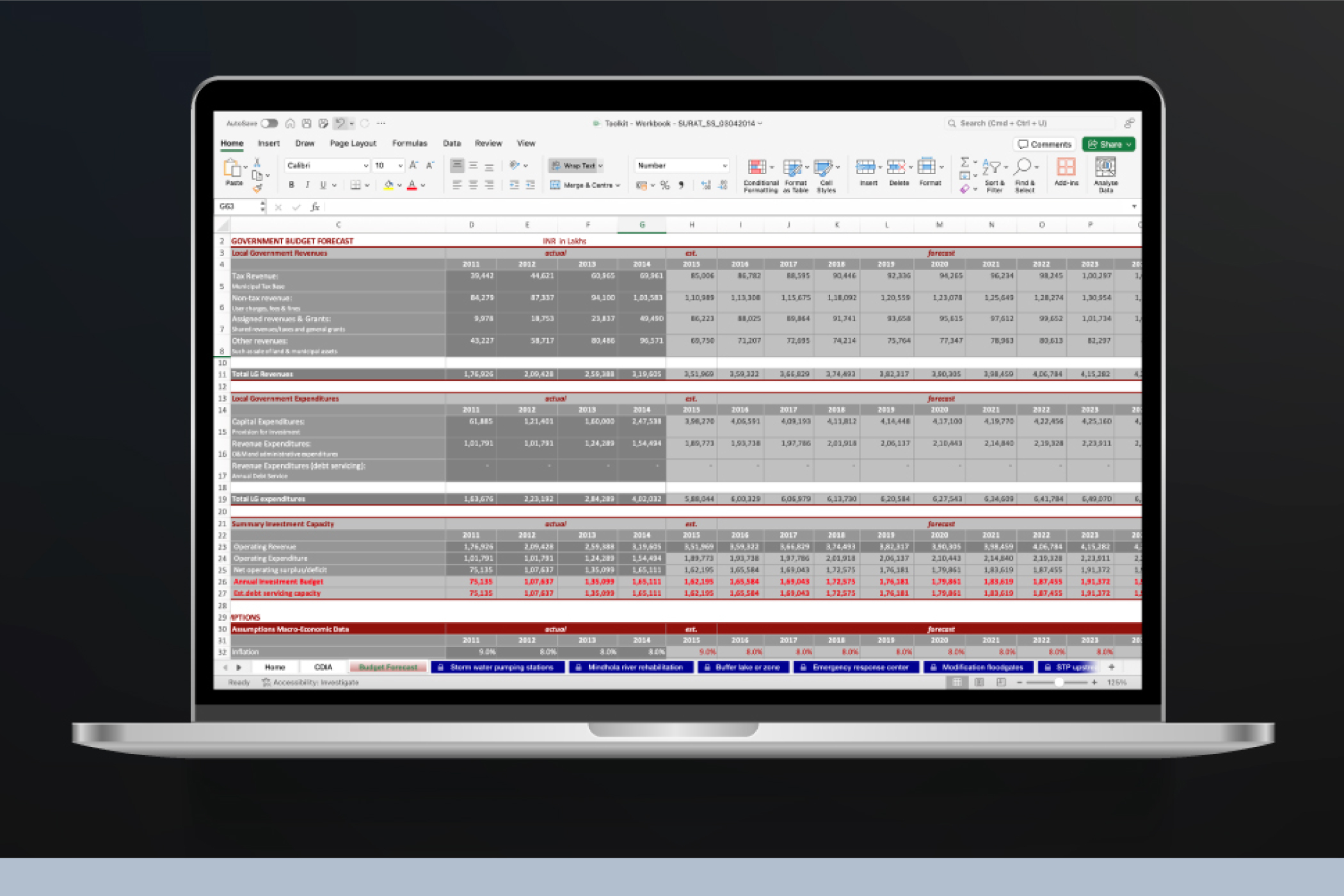Open Format as Table menu
The image size is (1344, 896).
[x=796, y=176]
